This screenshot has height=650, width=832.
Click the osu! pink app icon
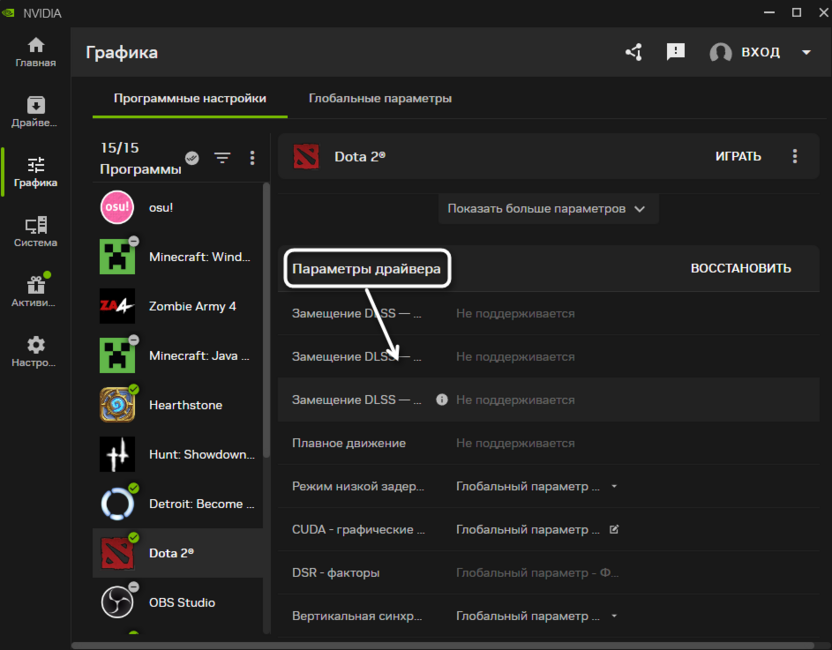tap(117, 207)
